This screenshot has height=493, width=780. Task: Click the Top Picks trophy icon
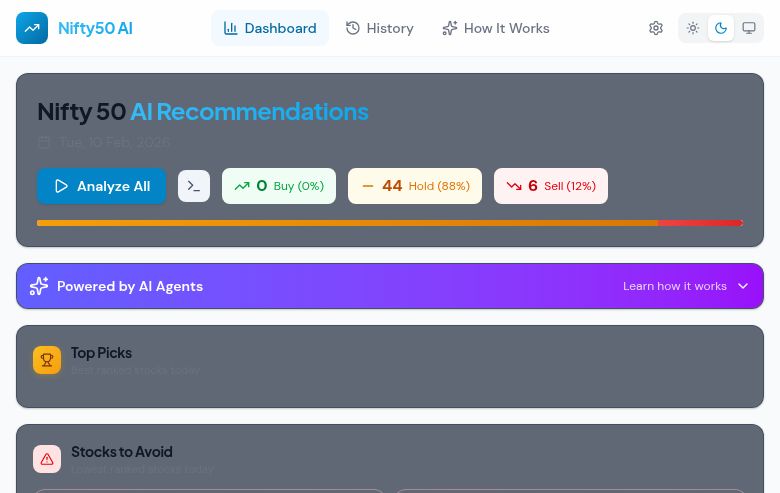click(47, 360)
